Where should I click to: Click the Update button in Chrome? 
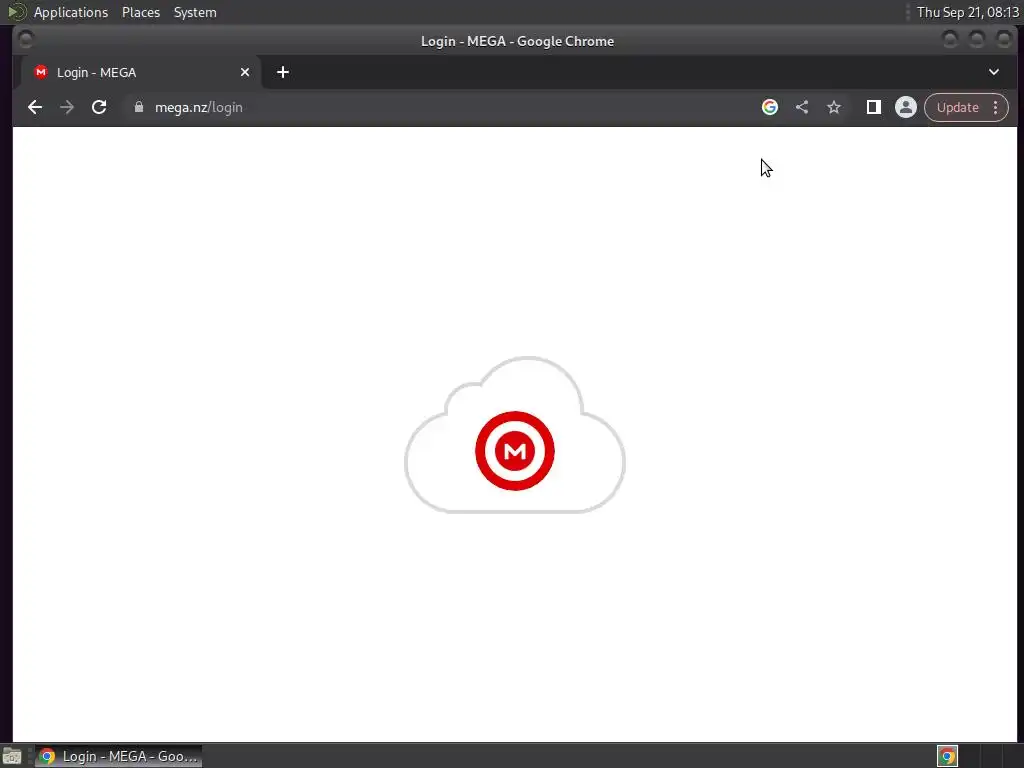(957, 107)
